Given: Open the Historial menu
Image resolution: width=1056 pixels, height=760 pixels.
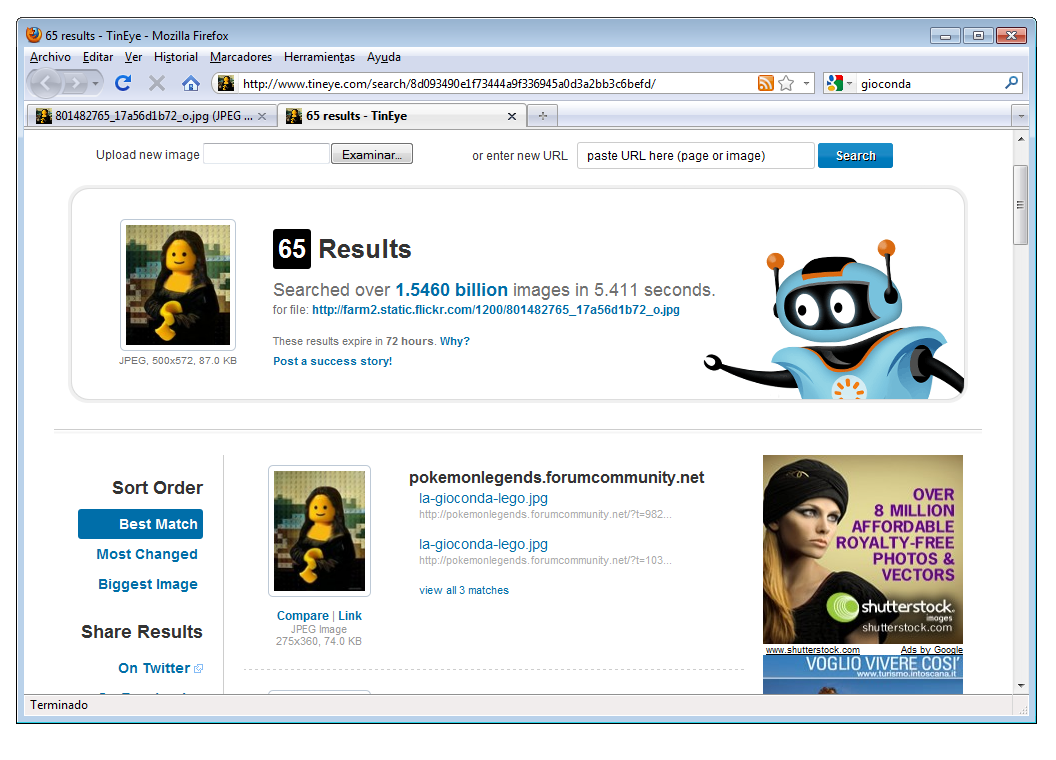Looking at the screenshot, I should point(176,57).
